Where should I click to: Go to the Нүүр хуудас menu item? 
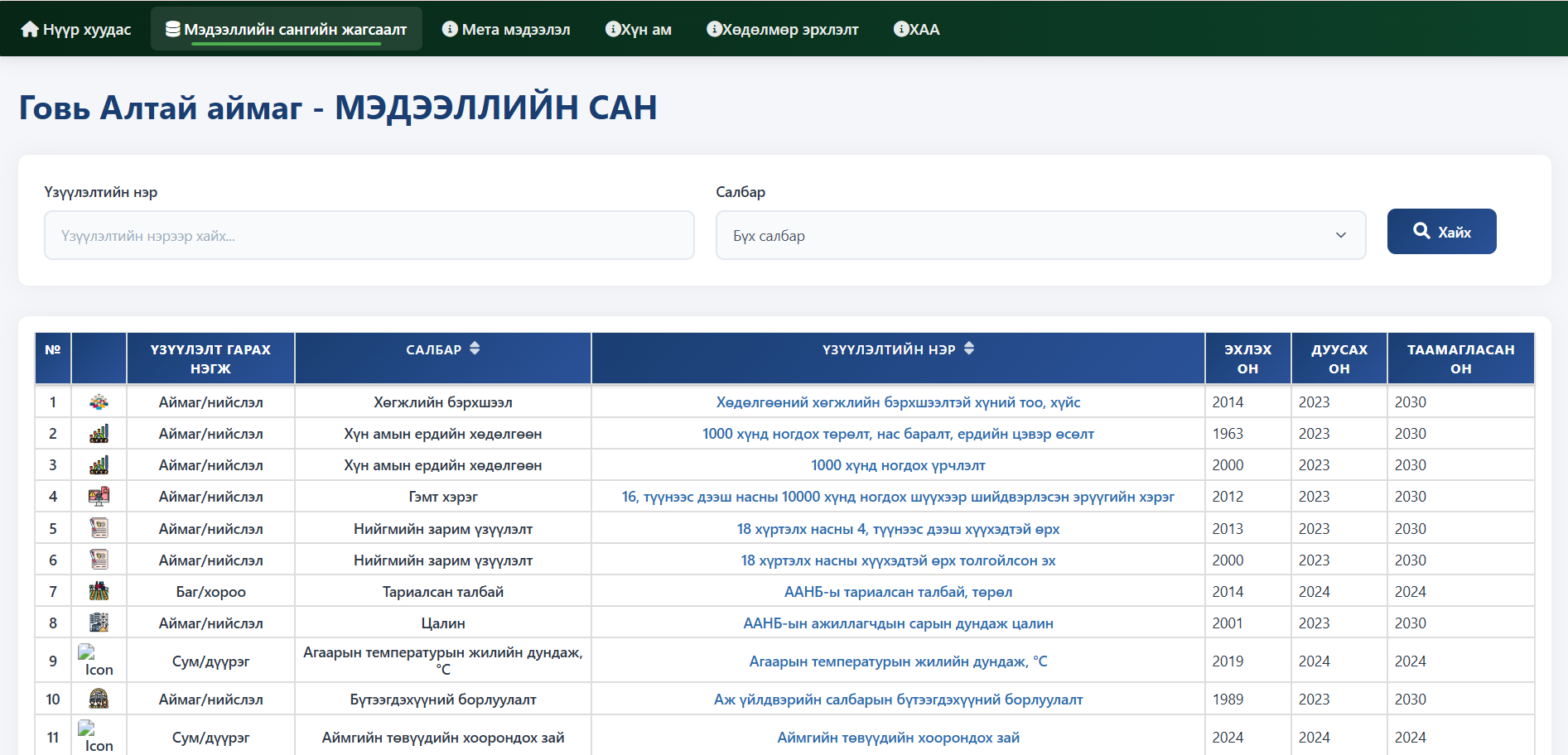tap(76, 29)
